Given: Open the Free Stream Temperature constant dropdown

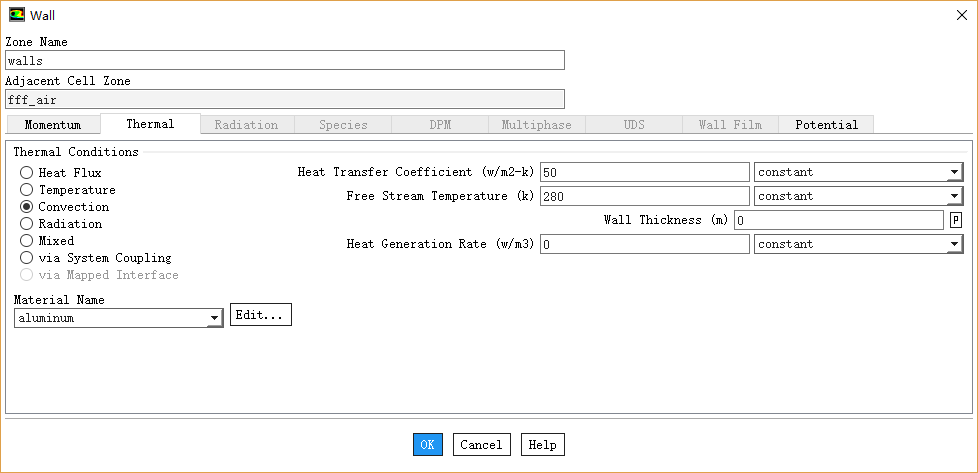Looking at the screenshot, I should click(x=858, y=196).
